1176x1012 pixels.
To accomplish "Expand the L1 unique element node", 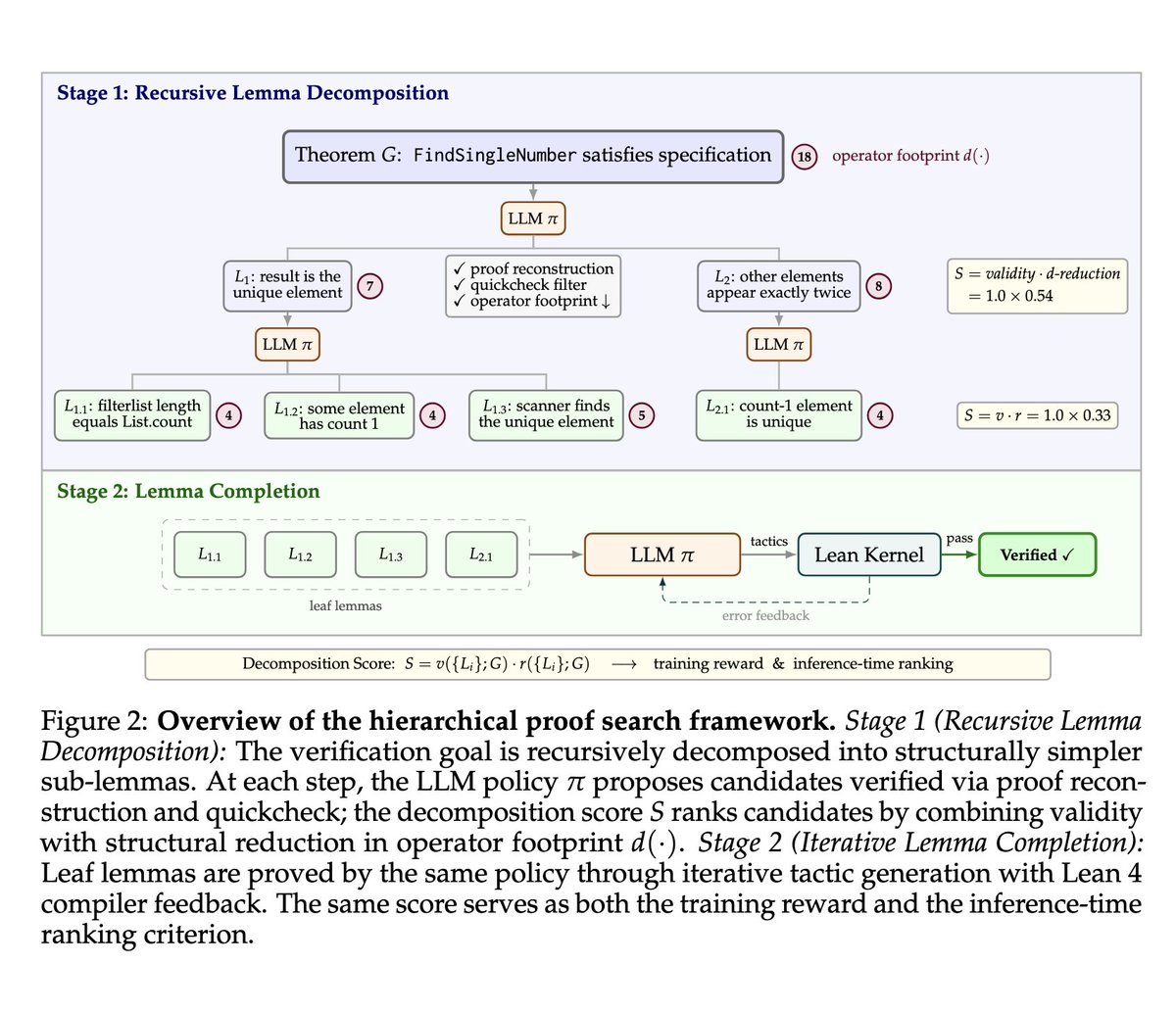I will coord(287,284).
